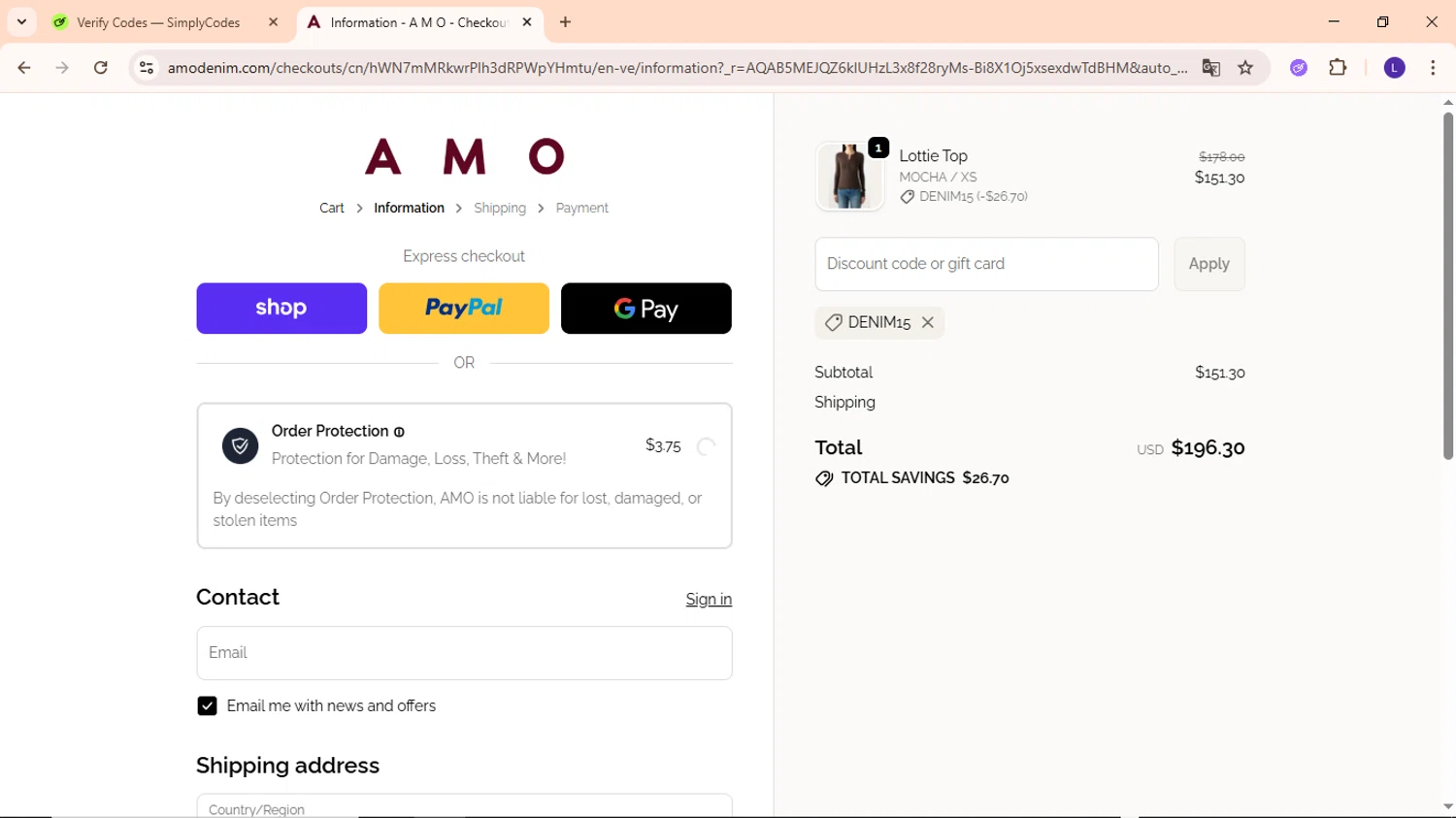Open the Chrome three-dot menu
Viewport: 1456px width, 818px height.
1433,68
